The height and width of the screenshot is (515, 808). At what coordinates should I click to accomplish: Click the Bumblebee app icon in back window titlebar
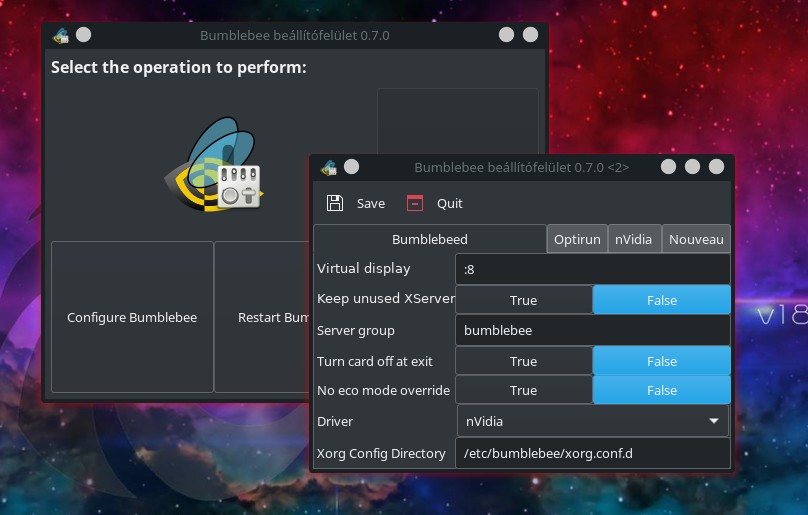click(61, 36)
